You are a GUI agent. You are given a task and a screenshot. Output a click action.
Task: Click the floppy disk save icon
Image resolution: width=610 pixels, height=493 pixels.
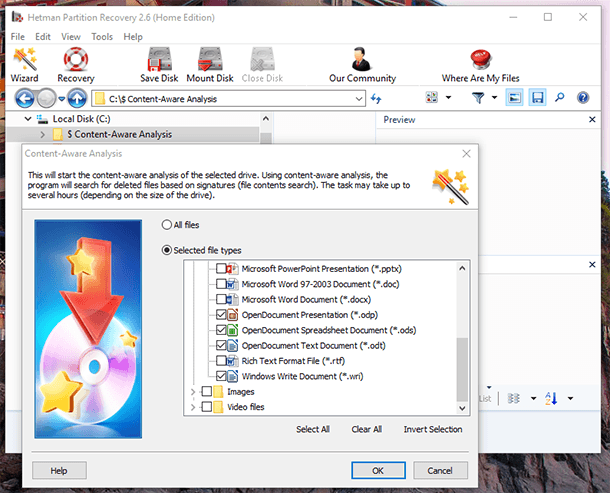point(537,97)
